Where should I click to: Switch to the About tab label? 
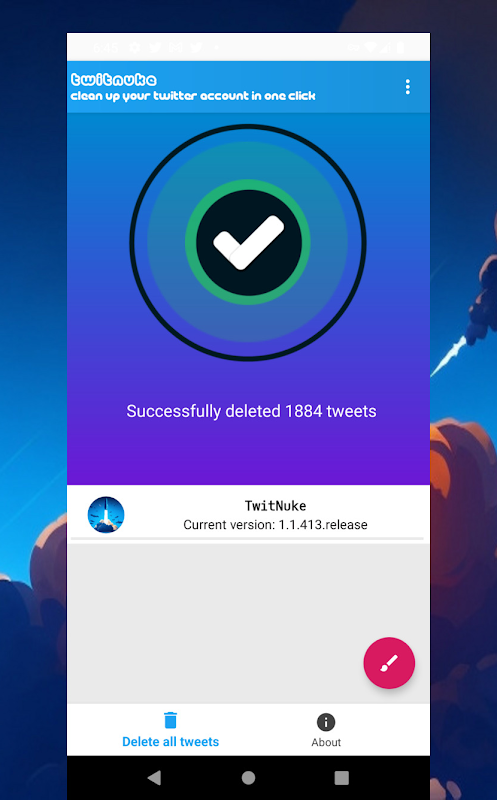coord(326,742)
